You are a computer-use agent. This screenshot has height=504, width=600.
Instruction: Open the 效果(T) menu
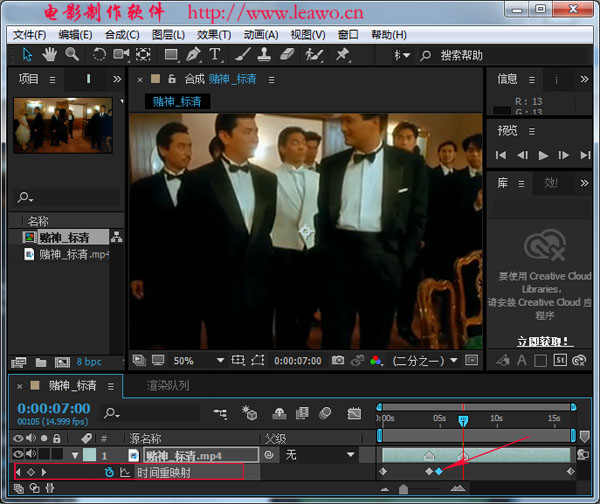point(214,35)
